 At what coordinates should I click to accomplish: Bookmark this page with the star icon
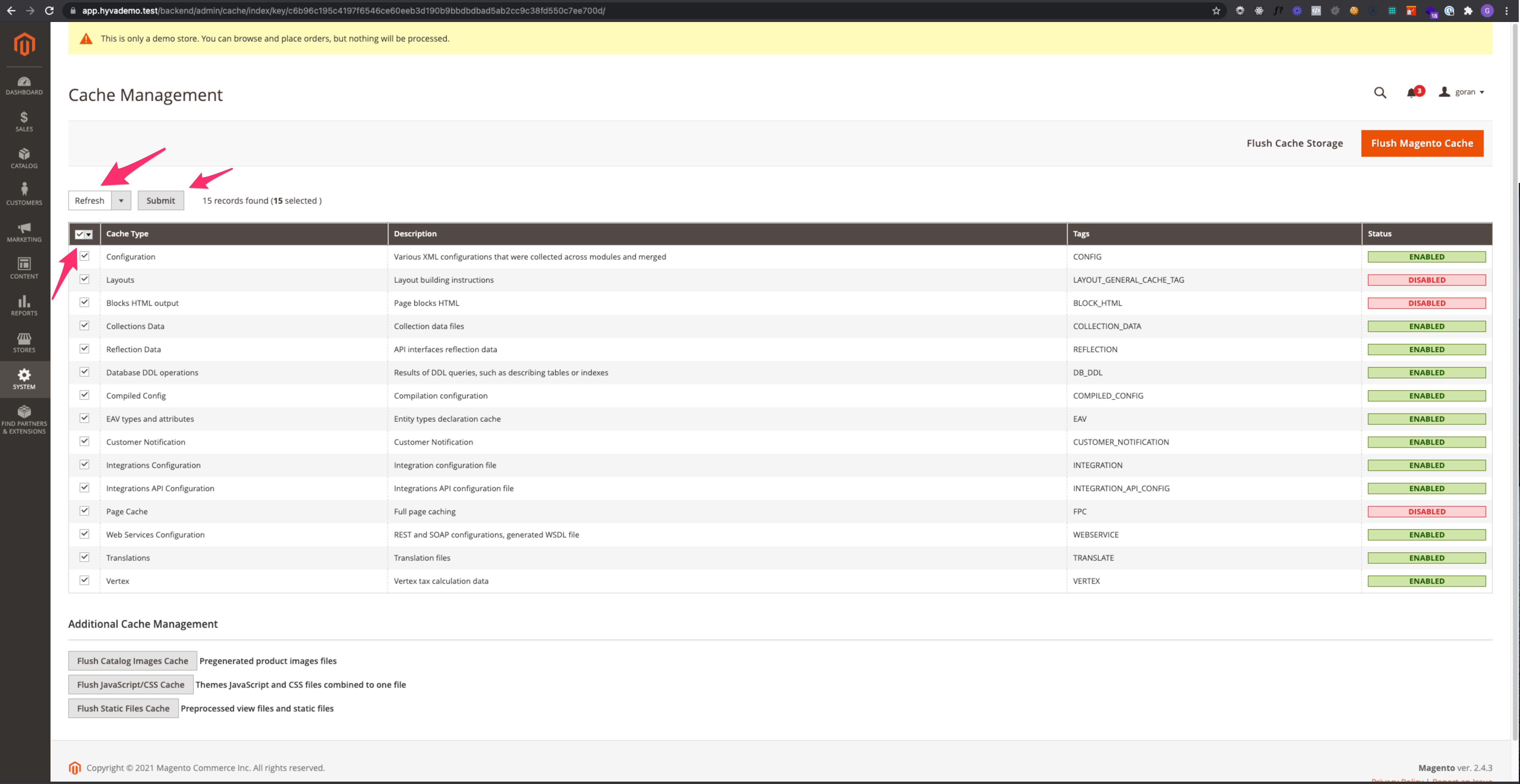(1216, 11)
